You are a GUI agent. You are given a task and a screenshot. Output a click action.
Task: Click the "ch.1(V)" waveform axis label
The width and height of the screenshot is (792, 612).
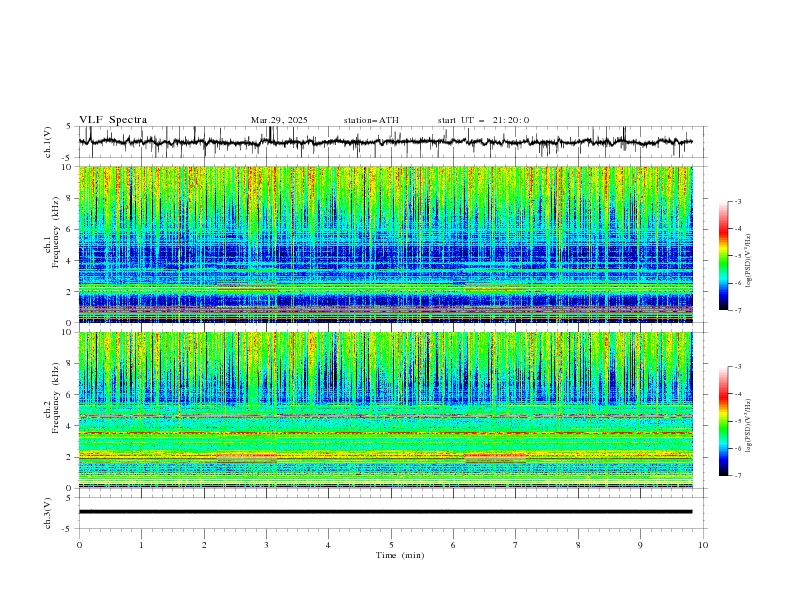[48, 142]
